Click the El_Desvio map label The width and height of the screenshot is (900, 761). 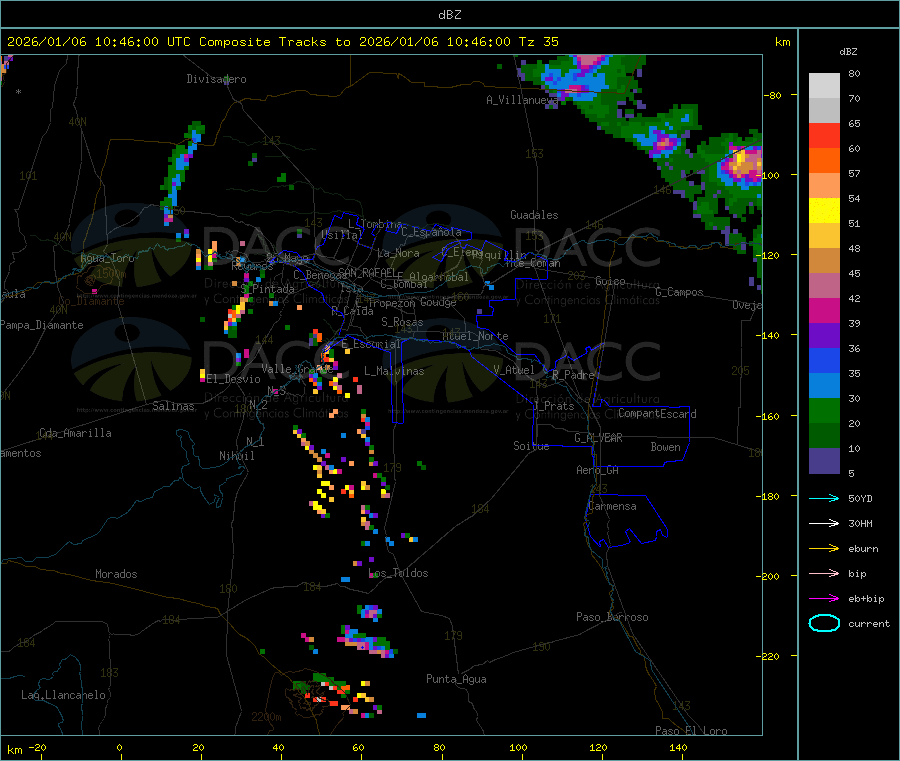click(234, 379)
